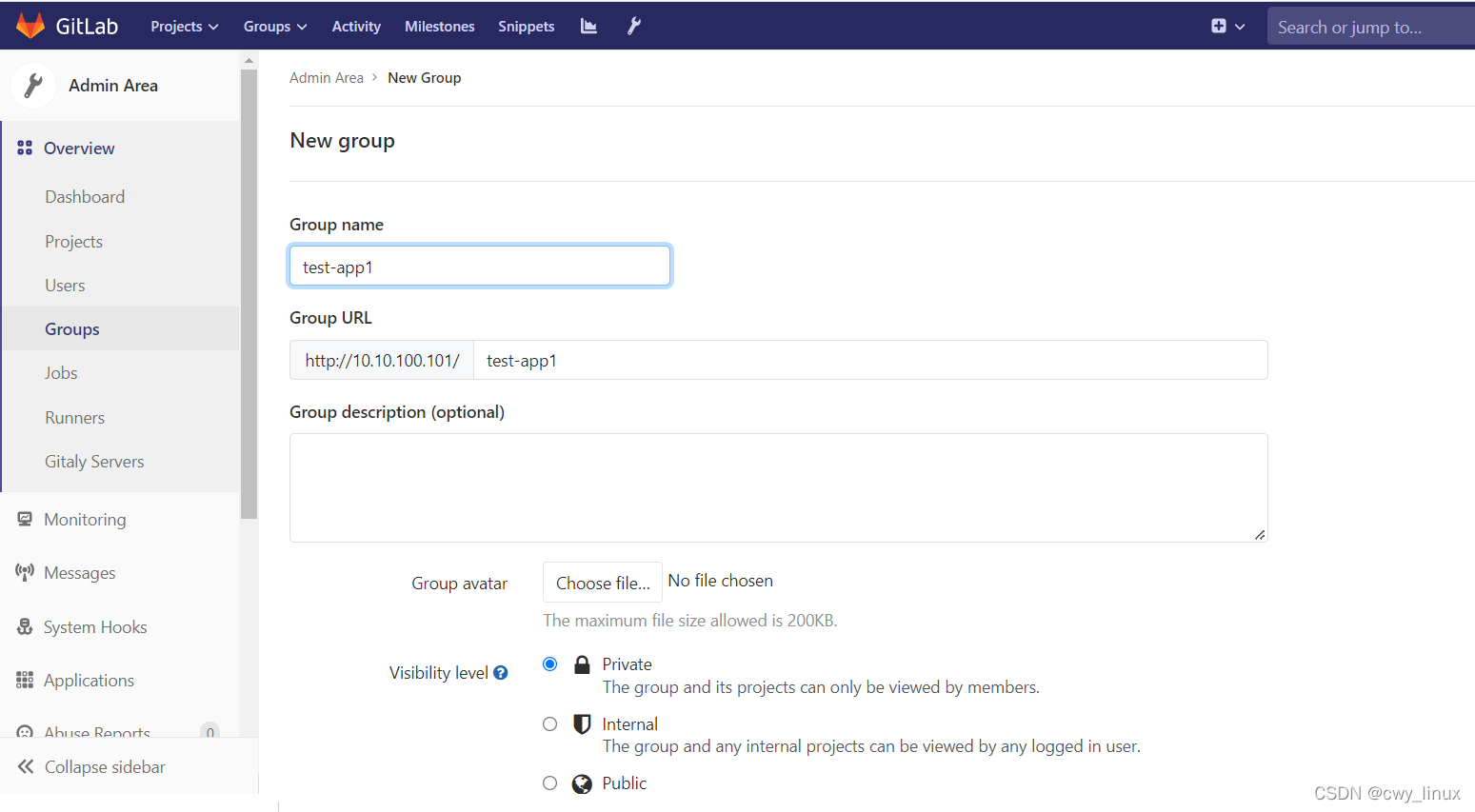Focus the Group description text area

click(779, 487)
